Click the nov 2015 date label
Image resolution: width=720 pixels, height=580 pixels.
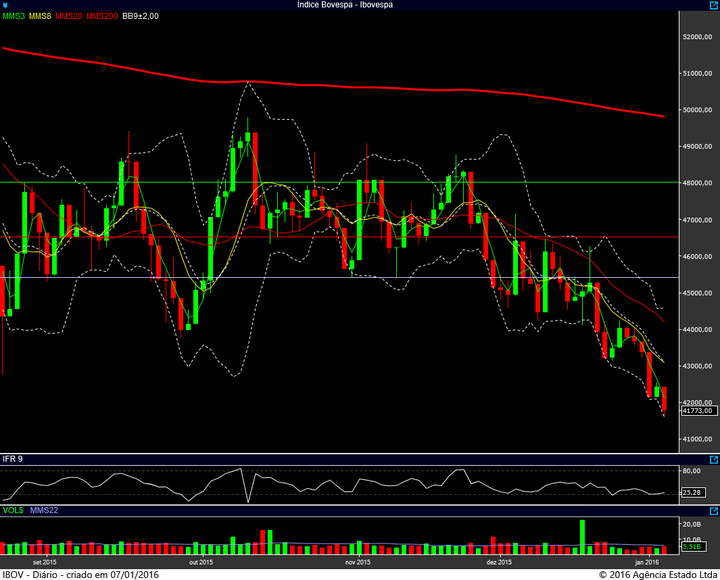(x=358, y=562)
